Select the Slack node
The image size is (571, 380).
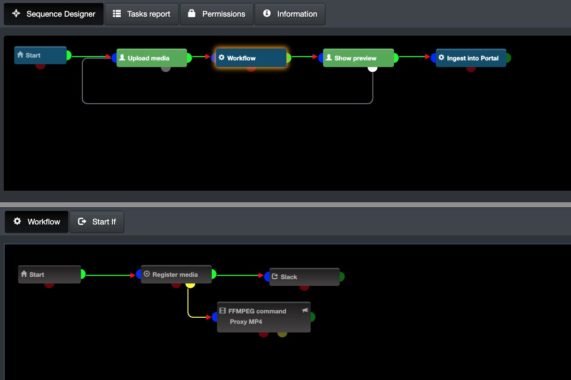304,277
